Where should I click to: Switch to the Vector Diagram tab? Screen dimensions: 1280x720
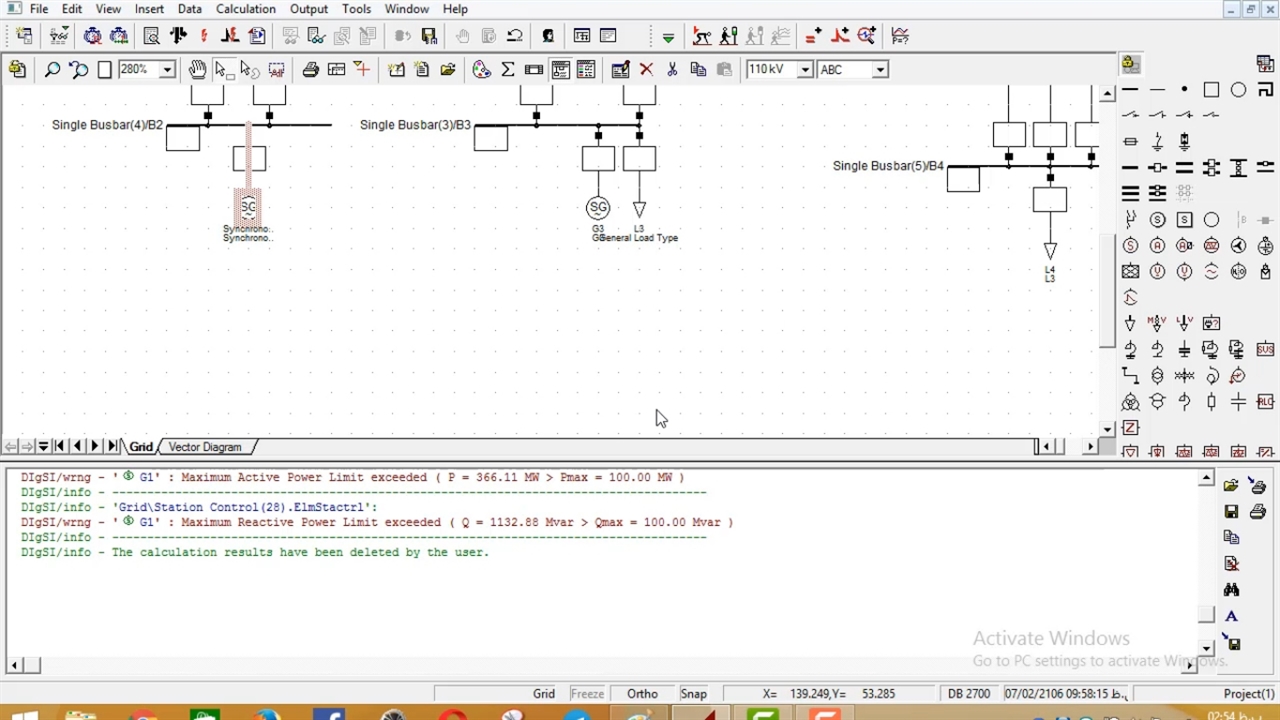205,447
